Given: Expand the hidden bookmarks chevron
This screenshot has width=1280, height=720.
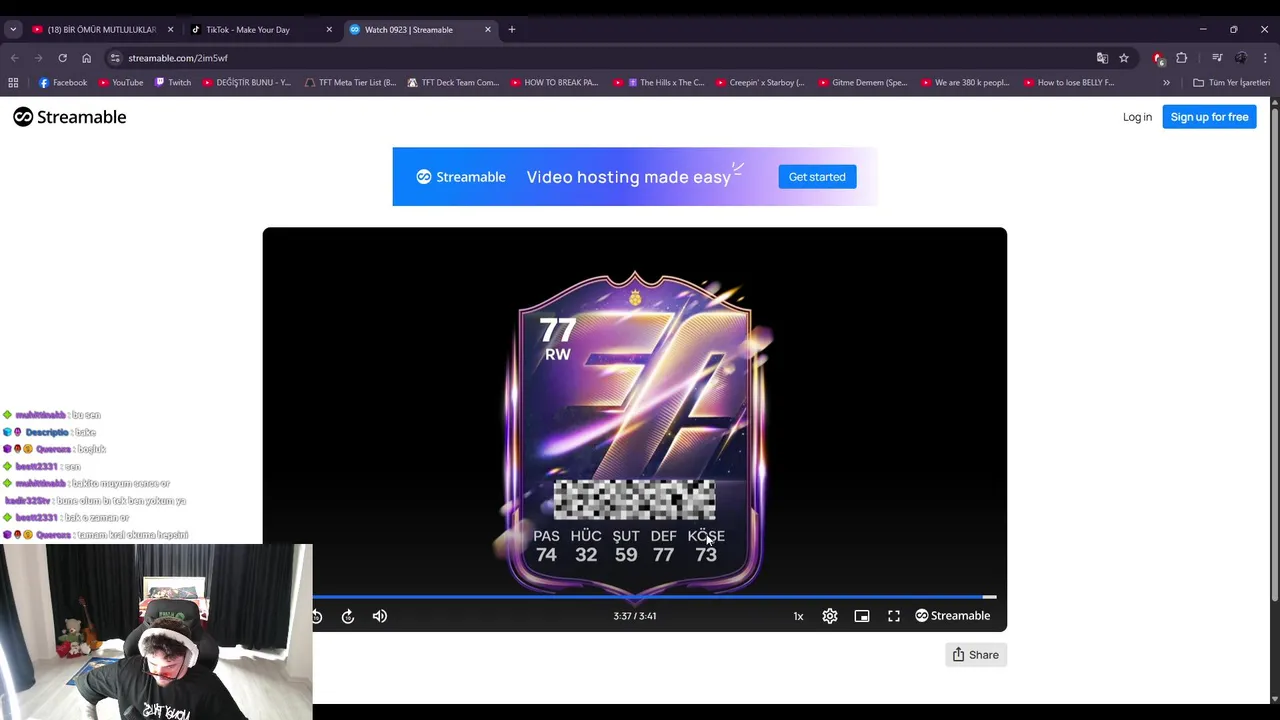Looking at the screenshot, I should coord(1166,83).
